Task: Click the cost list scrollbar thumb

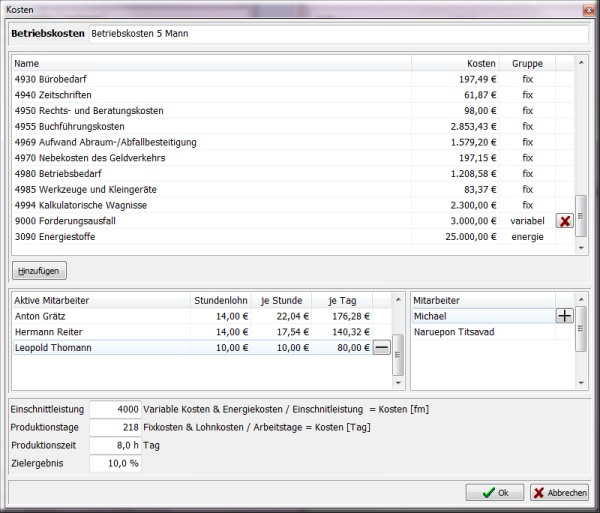Action: pos(581,216)
